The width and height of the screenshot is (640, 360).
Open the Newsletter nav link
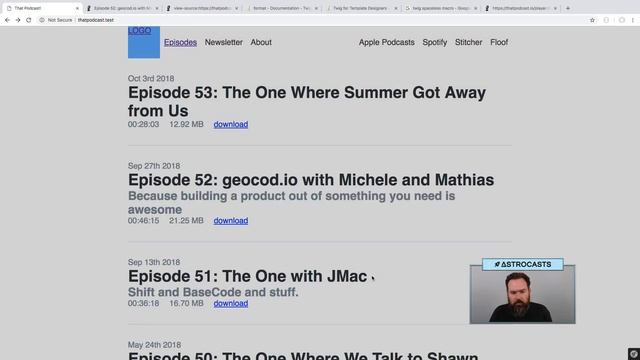[224, 42]
